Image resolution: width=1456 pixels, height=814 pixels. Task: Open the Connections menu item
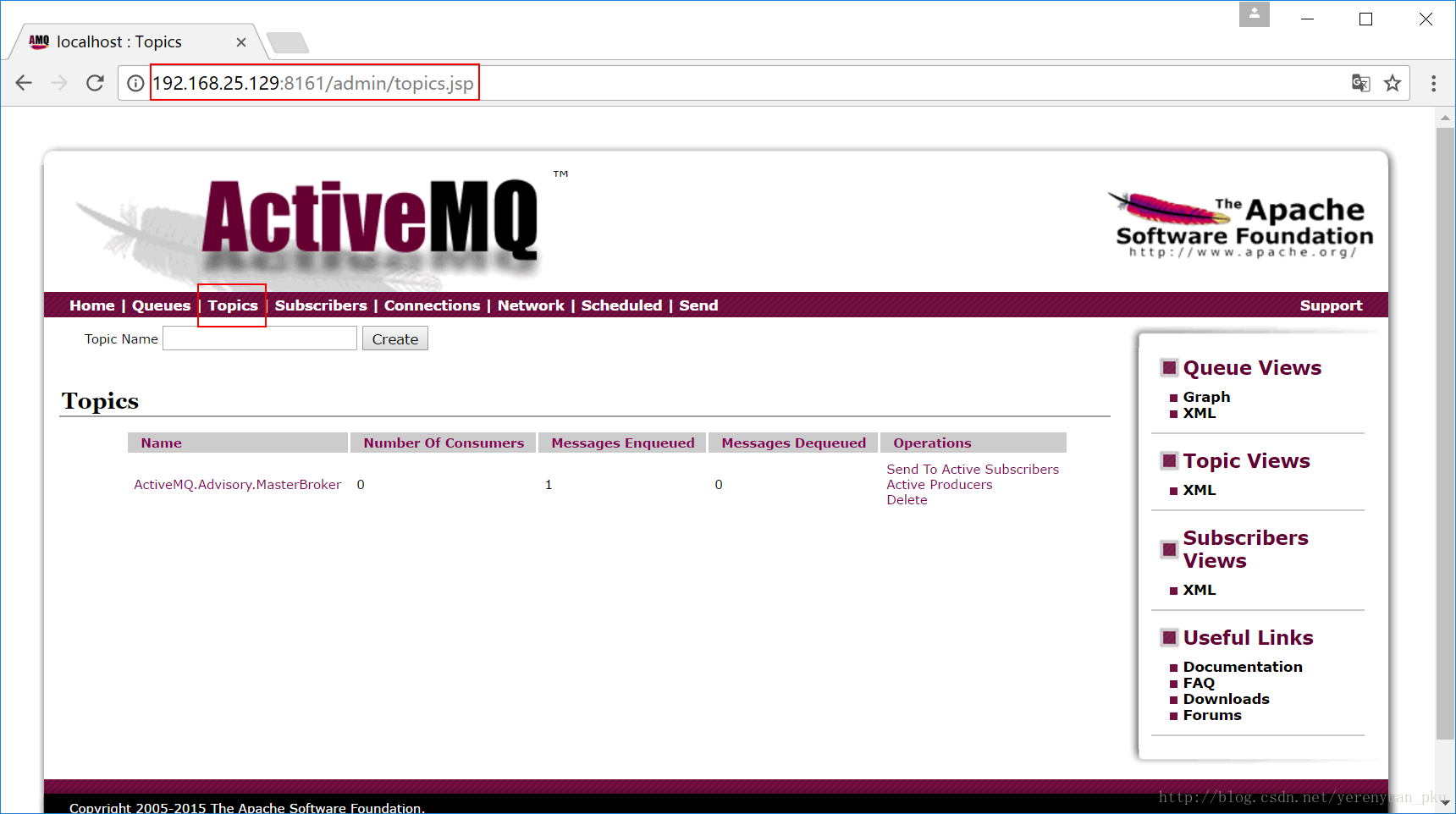coord(432,305)
